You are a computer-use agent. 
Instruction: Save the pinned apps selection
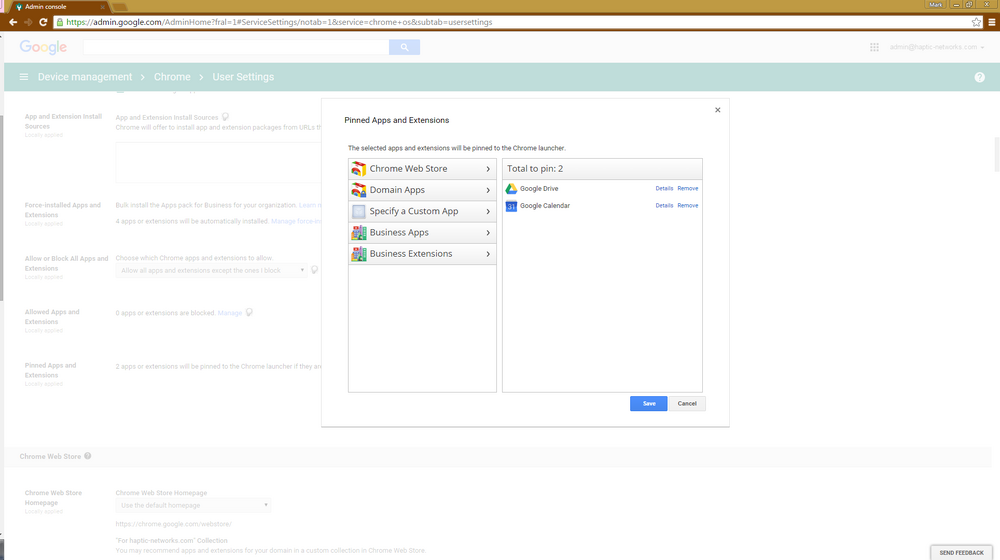[x=649, y=404]
